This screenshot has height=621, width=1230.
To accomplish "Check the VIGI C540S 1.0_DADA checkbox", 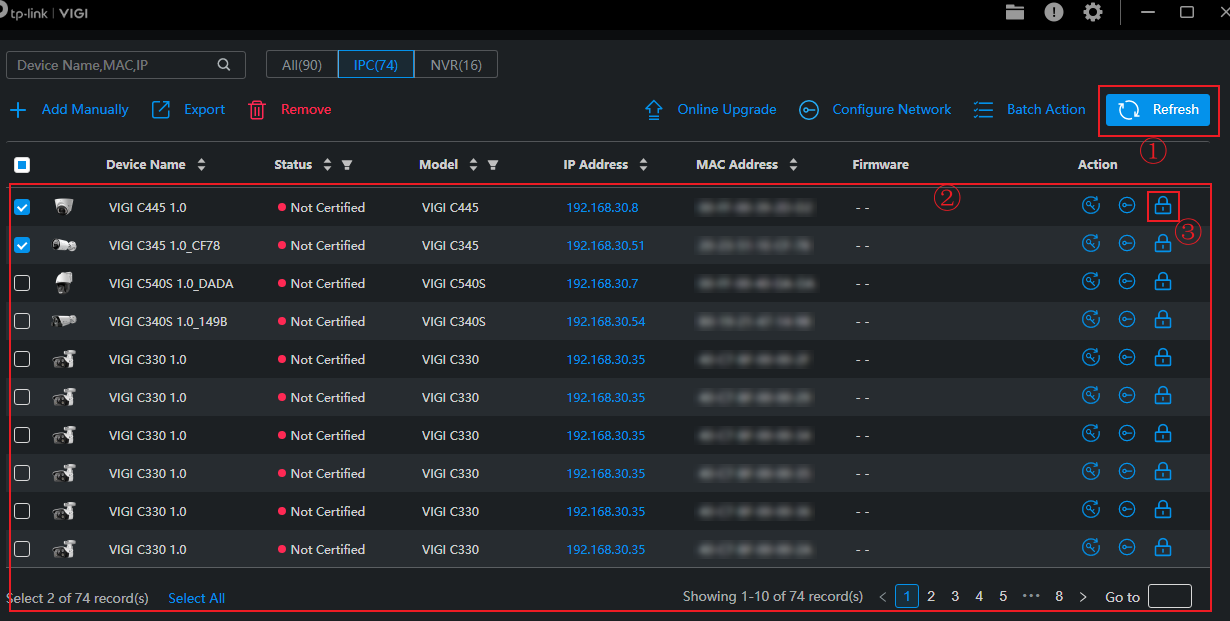I will [x=22, y=283].
